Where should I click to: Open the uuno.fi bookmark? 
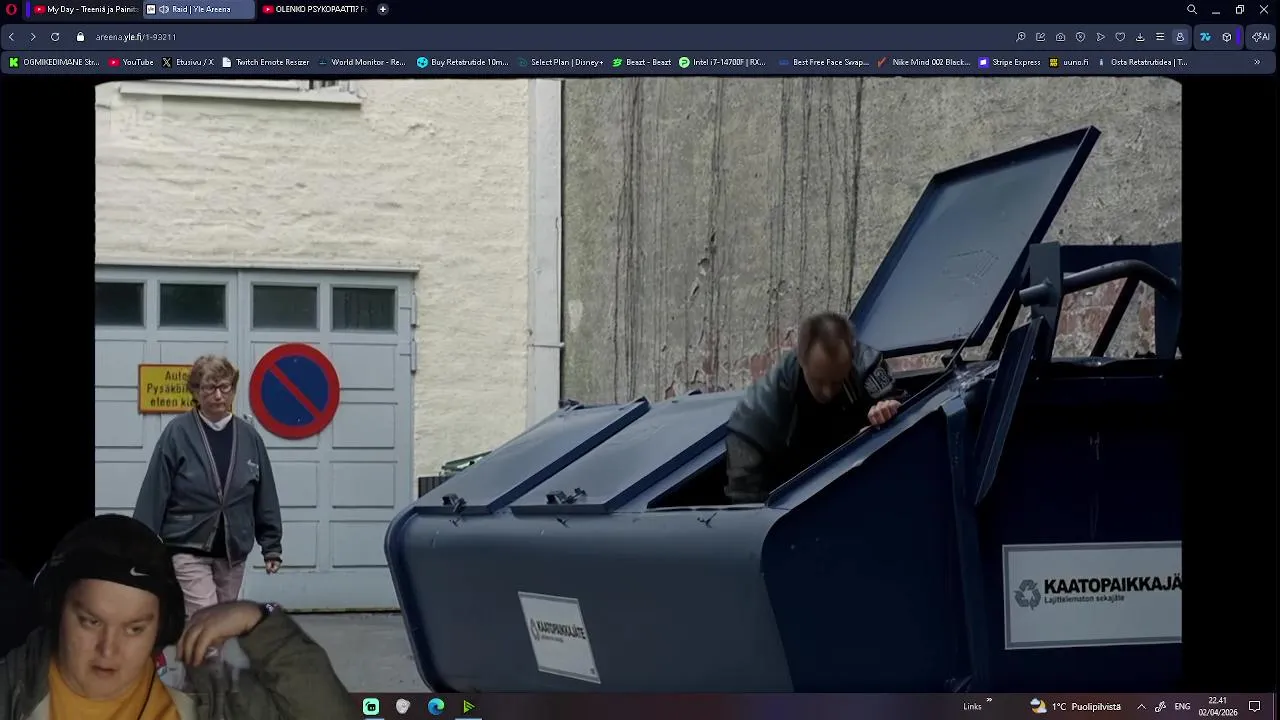[1068, 62]
